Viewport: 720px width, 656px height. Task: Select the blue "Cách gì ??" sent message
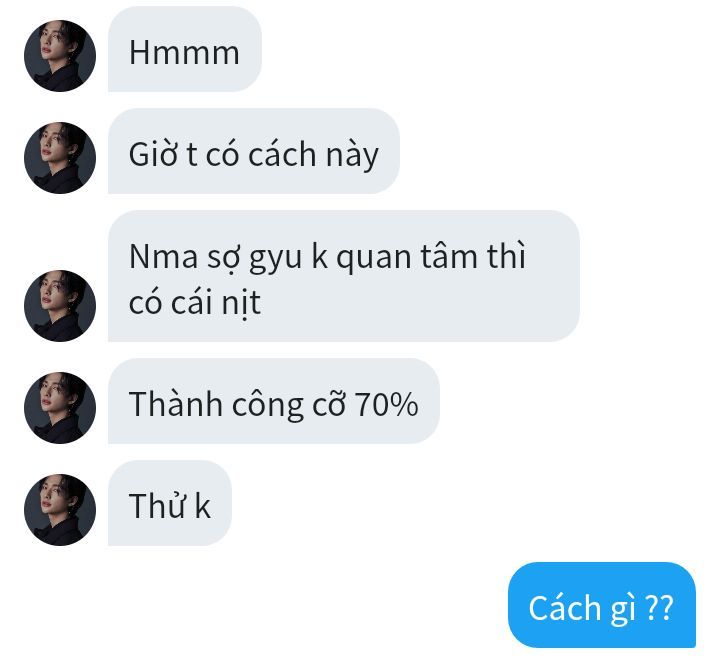pyautogui.click(x=602, y=605)
